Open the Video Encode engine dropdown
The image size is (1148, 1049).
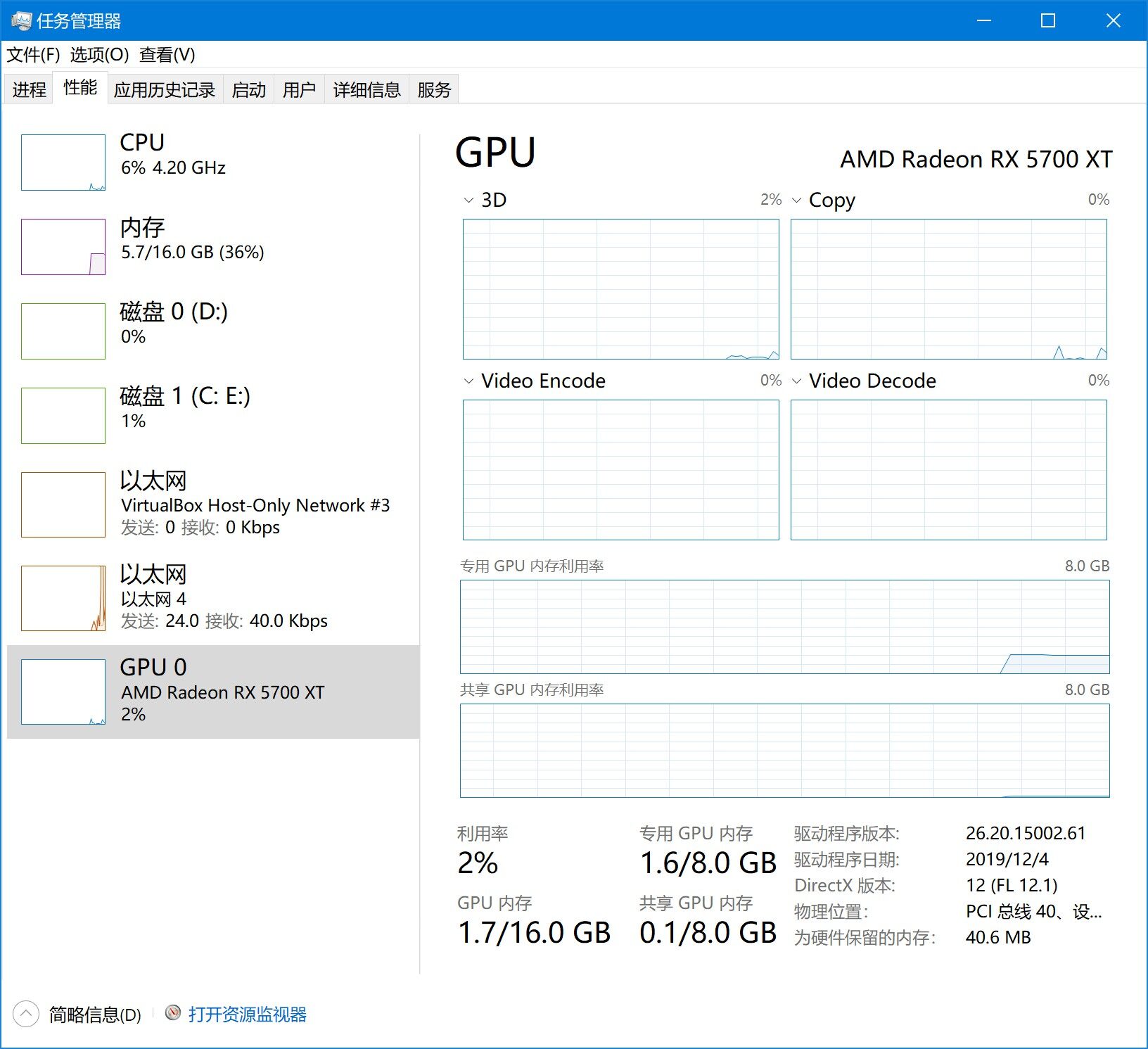coord(468,381)
